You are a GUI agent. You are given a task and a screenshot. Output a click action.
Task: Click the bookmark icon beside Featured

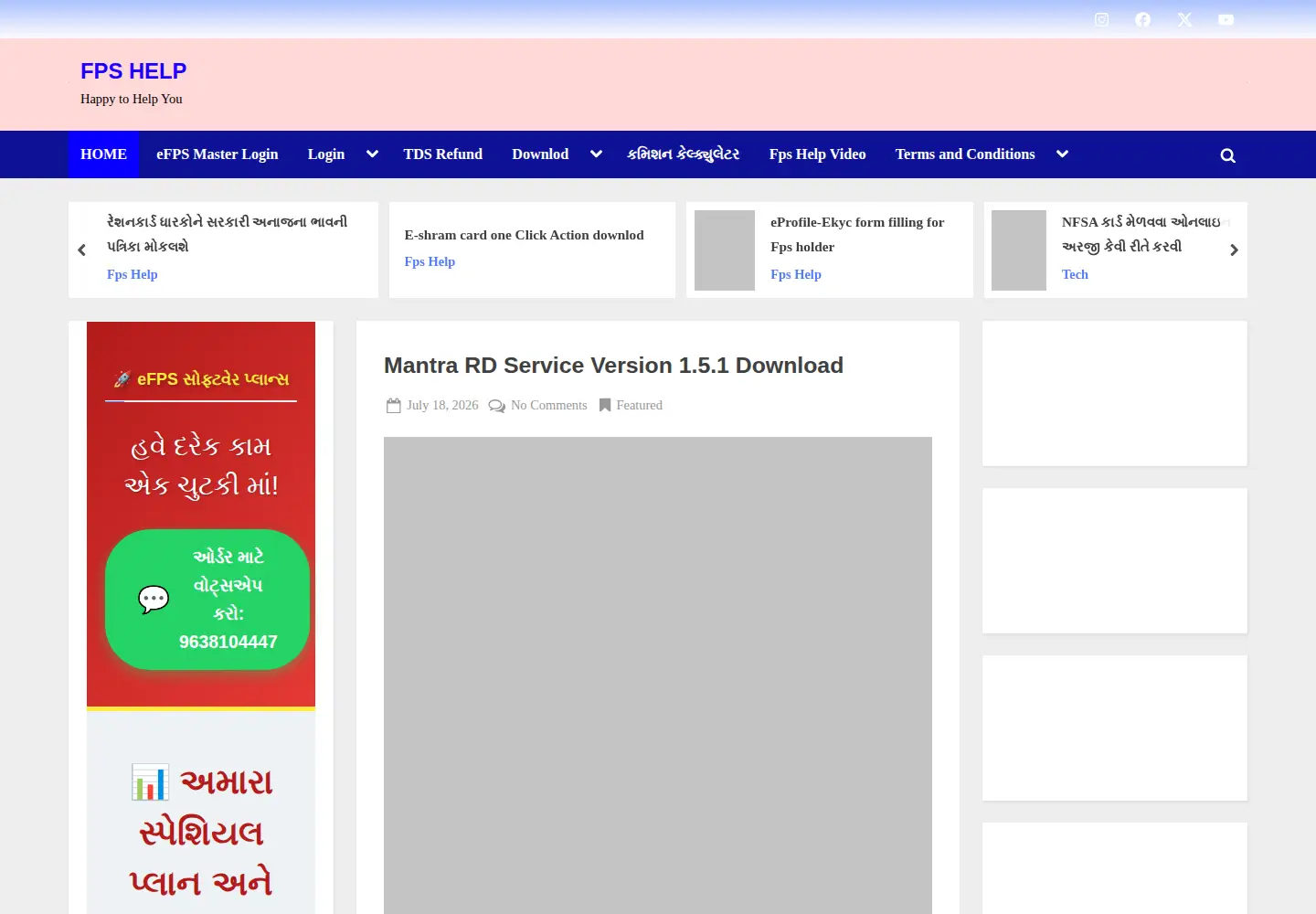coord(604,406)
